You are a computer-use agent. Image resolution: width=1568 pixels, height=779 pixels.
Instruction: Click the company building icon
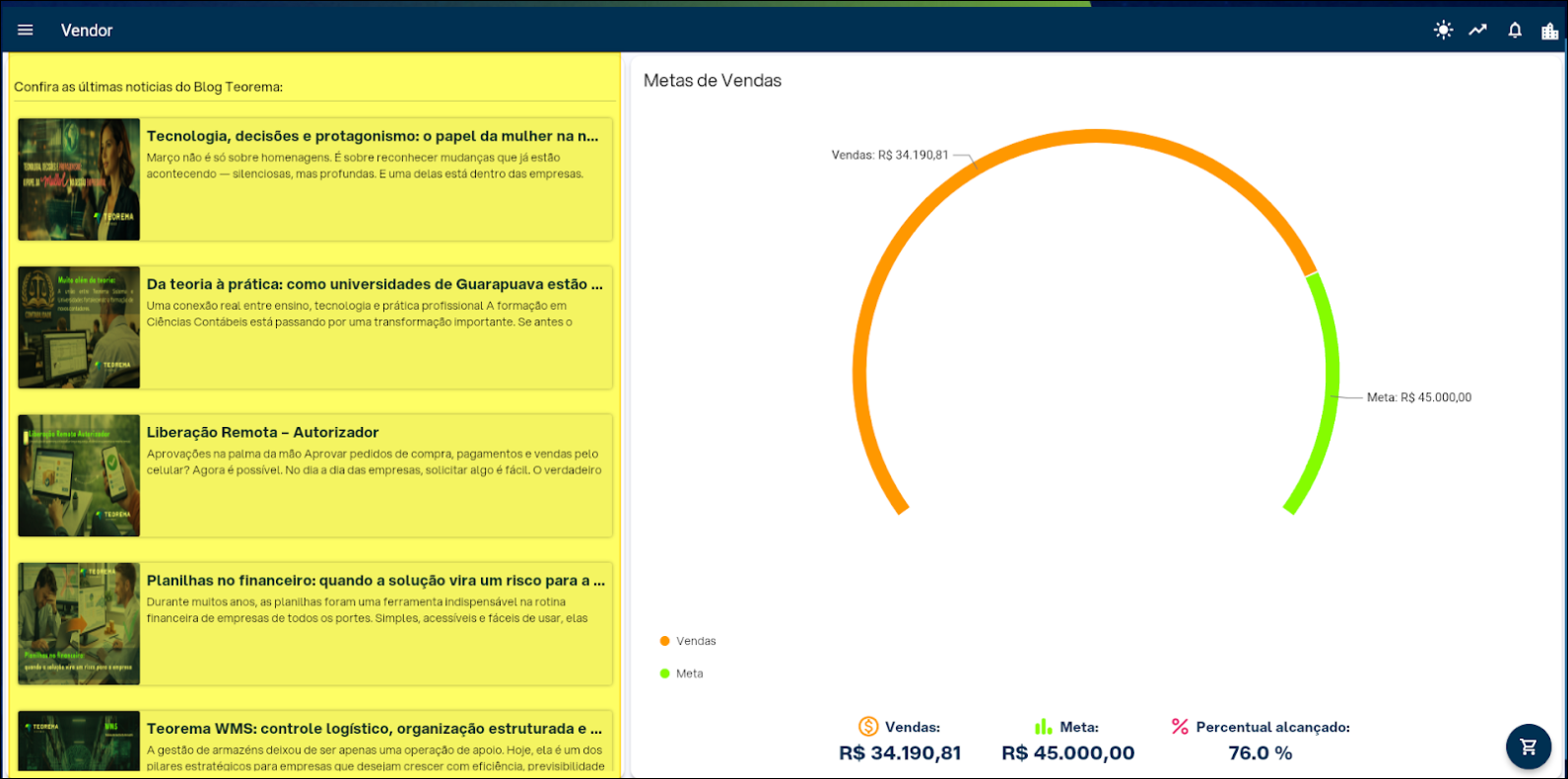click(1549, 31)
